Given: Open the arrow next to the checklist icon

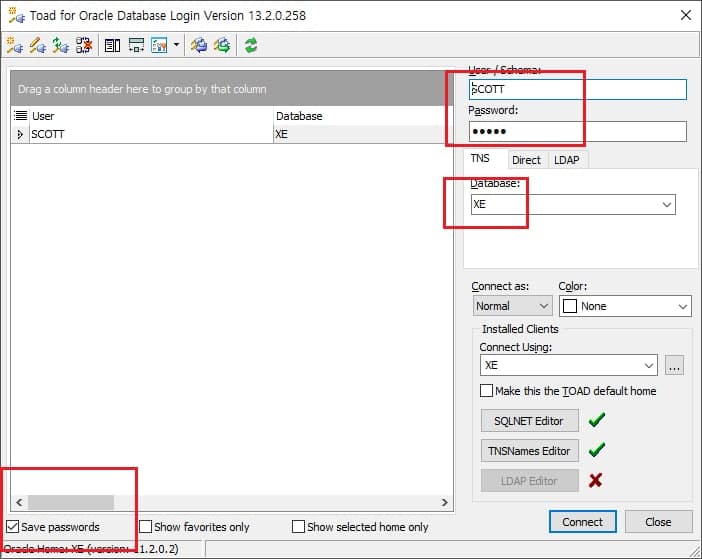Looking at the screenshot, I should 176,45.
